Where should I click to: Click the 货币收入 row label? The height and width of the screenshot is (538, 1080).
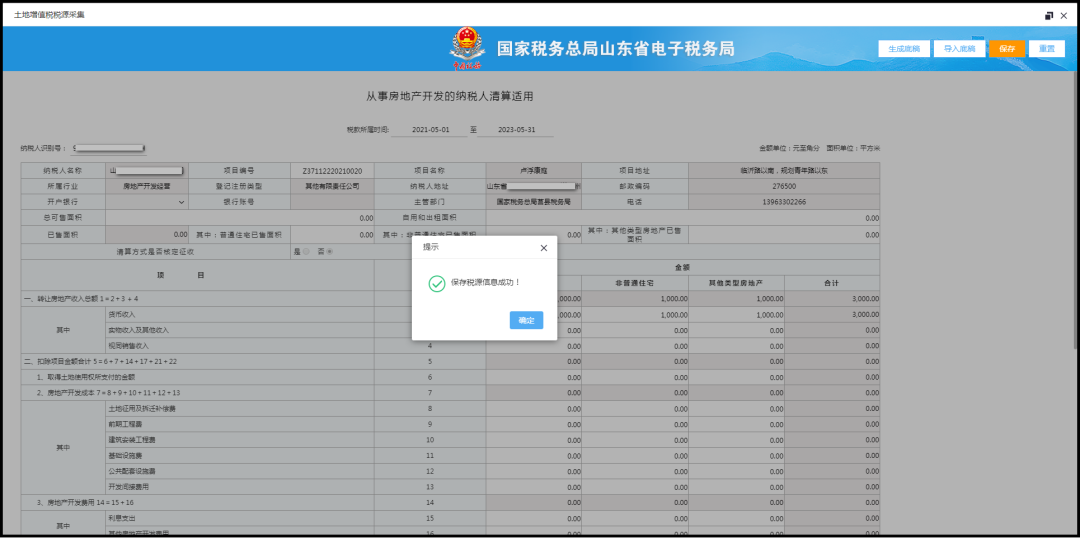[122, 314]
